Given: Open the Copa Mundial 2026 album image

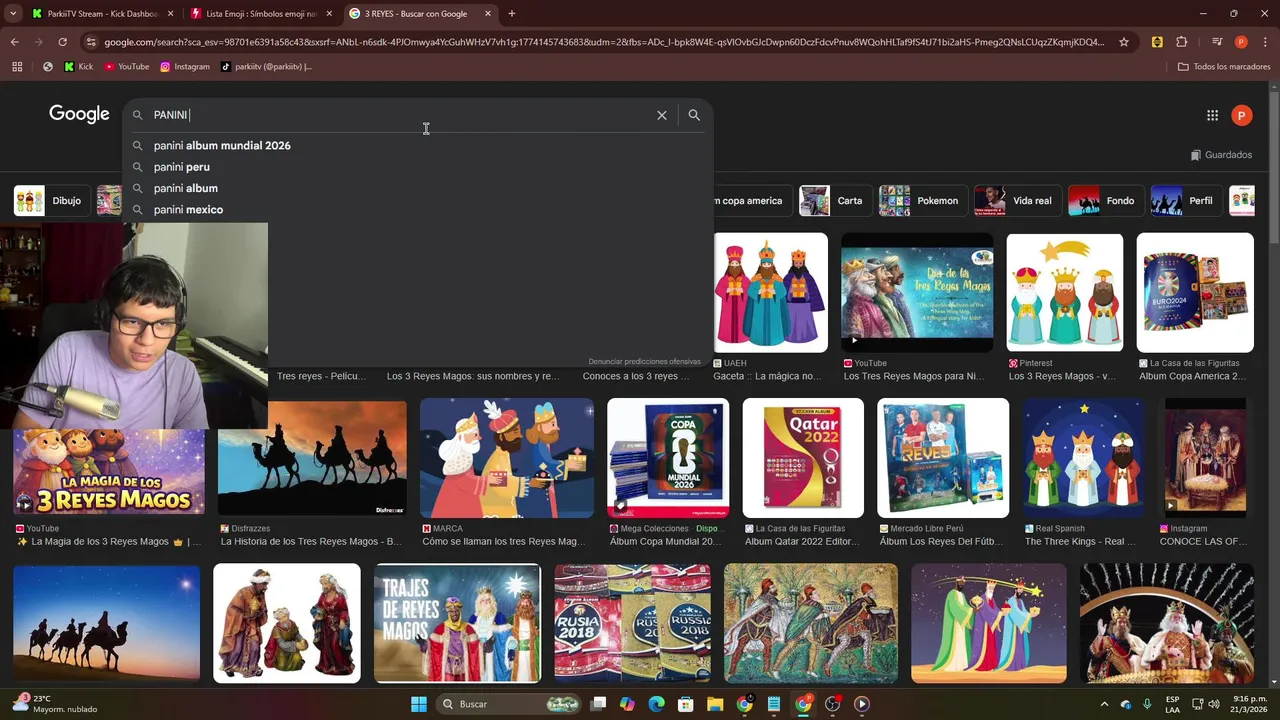Looking at the screenshot, I should (668, 458).
